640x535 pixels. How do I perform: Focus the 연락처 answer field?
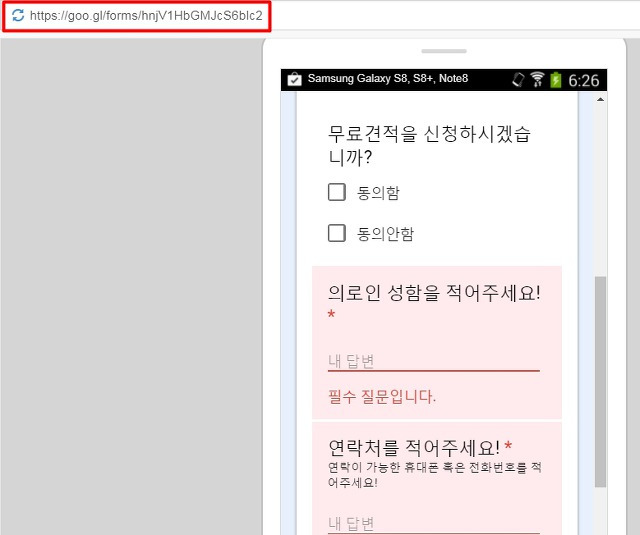pyautogui.click(x=433, y=524)
